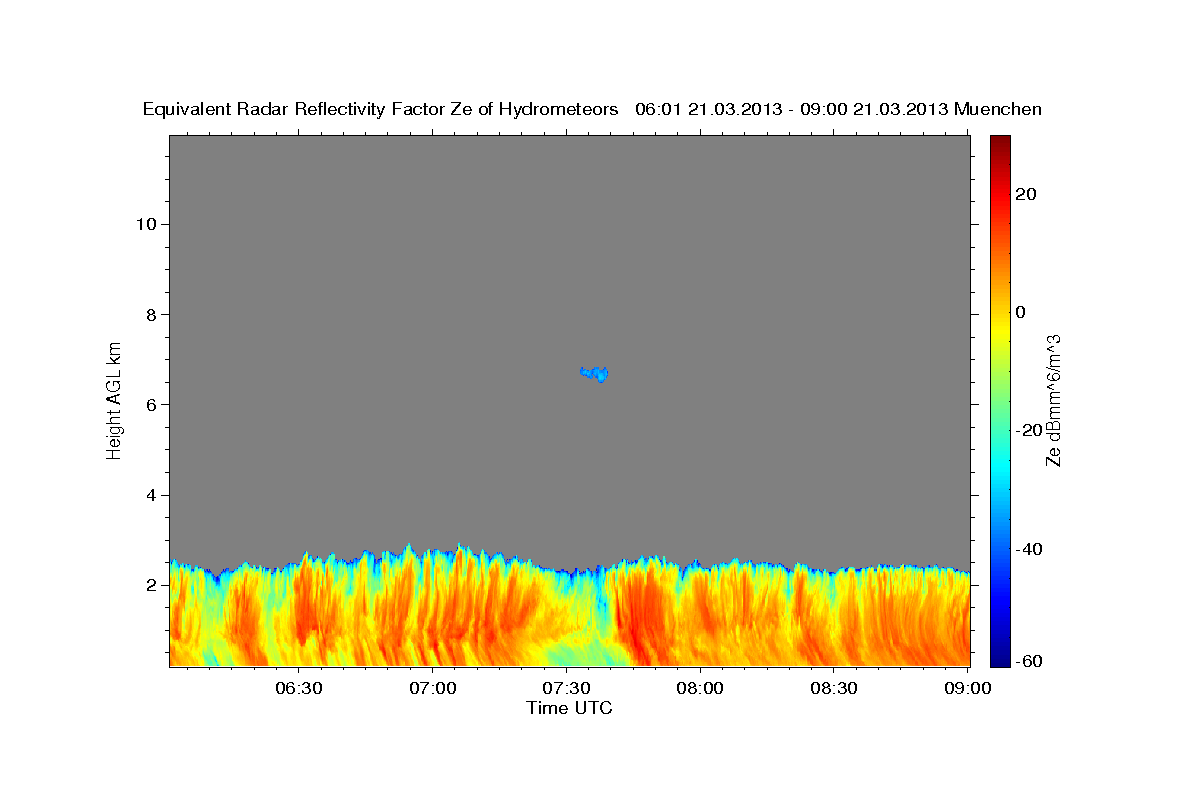Viewport: 1200px width, 800px height.
Task: Click the "06:30" time tick label
Action: [299, 689]
